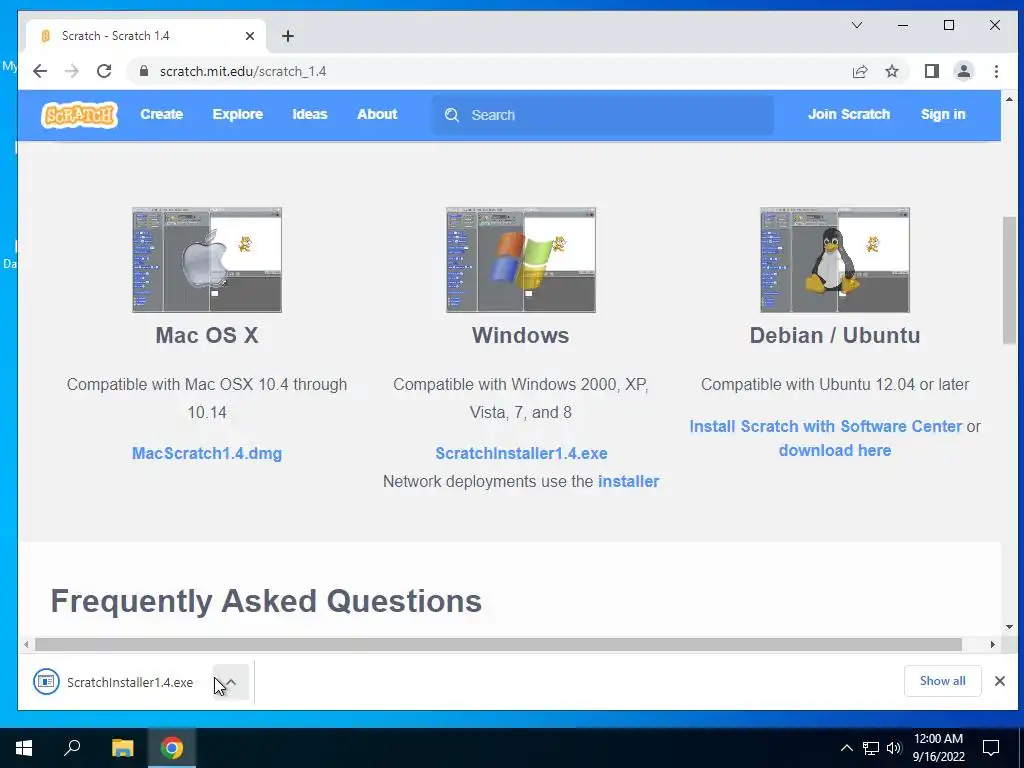
Task: Click the Chrome profile avatar icon
Action: click(x=964, y=71)
